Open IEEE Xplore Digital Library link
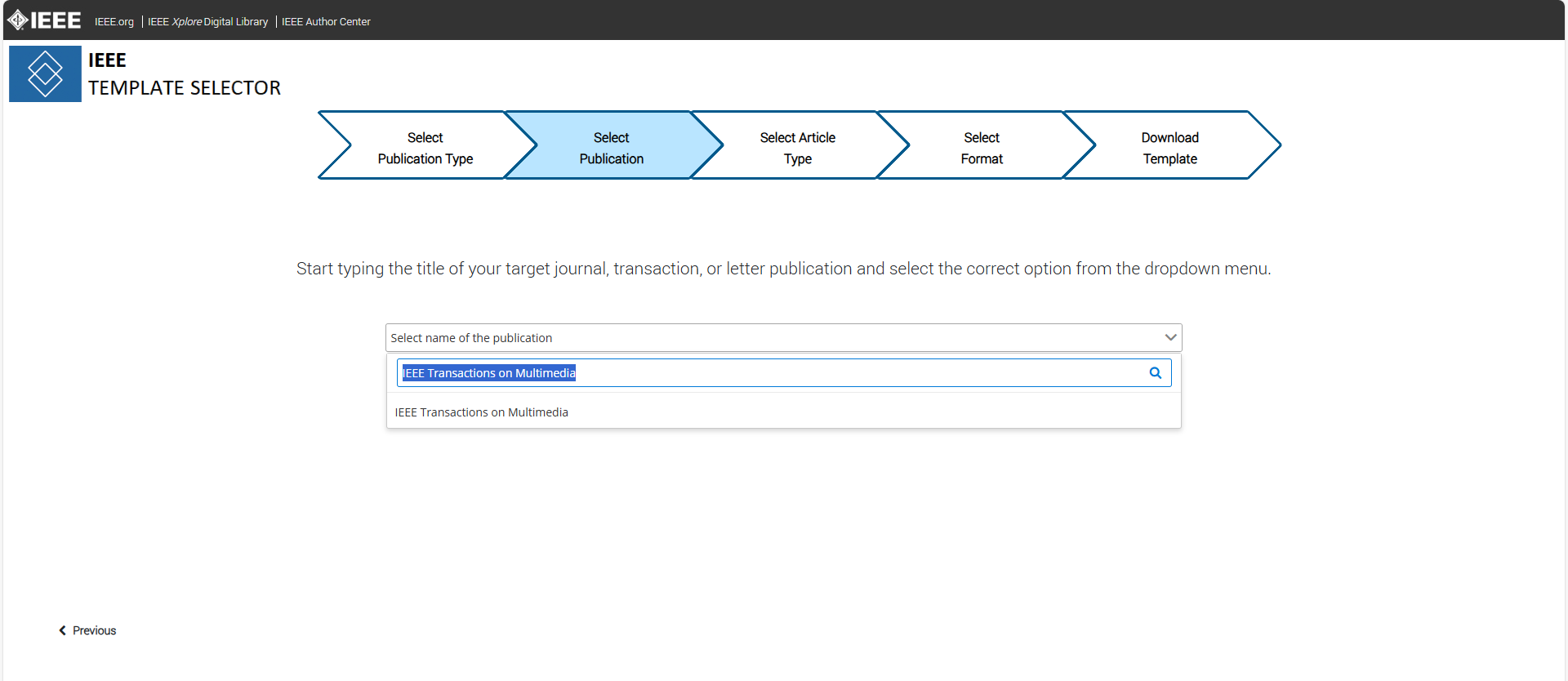The height and width of the screenshot is (681, 1568). 207,22
